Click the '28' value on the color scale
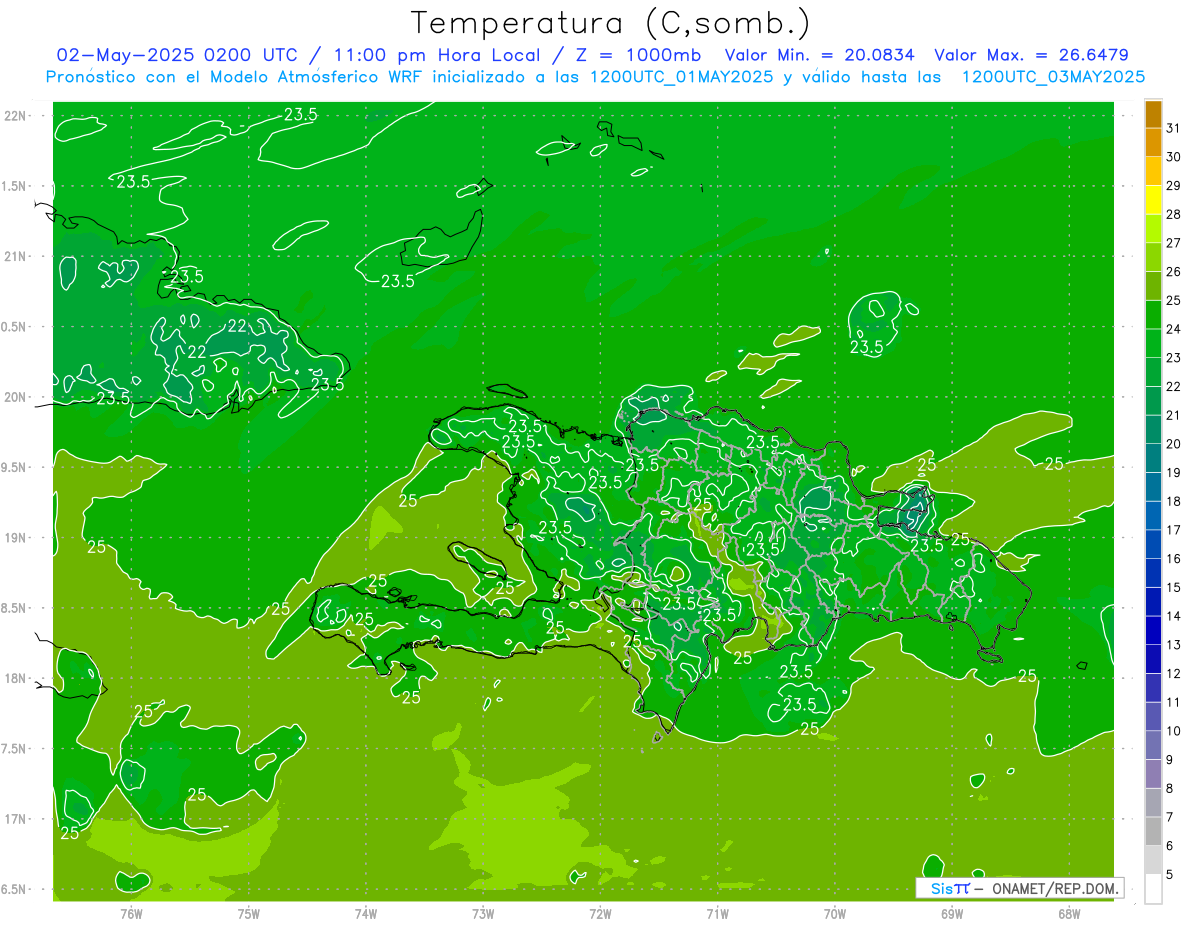 click(x=1174, y=214)
